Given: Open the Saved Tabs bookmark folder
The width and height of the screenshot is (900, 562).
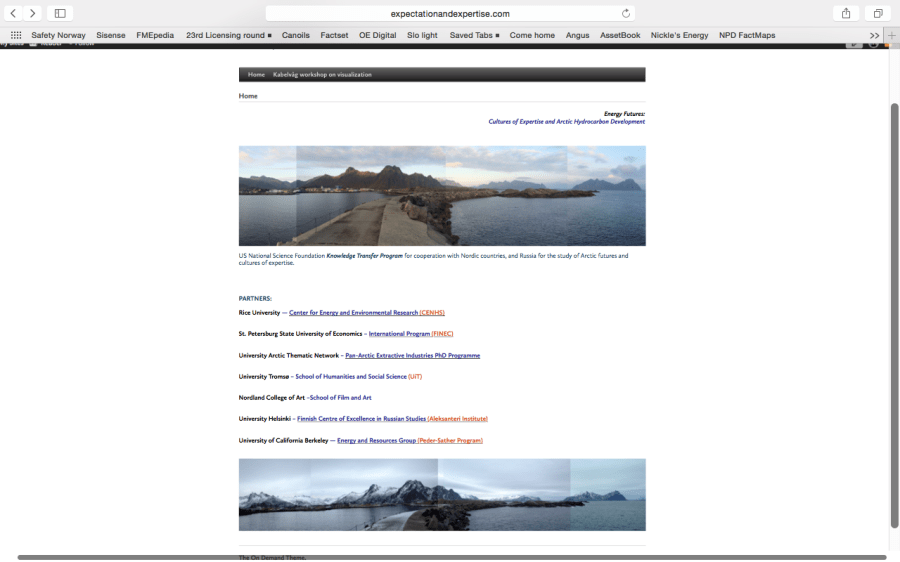Looking at the screenshot, I should pyautogui.click(x=474, y=35).
